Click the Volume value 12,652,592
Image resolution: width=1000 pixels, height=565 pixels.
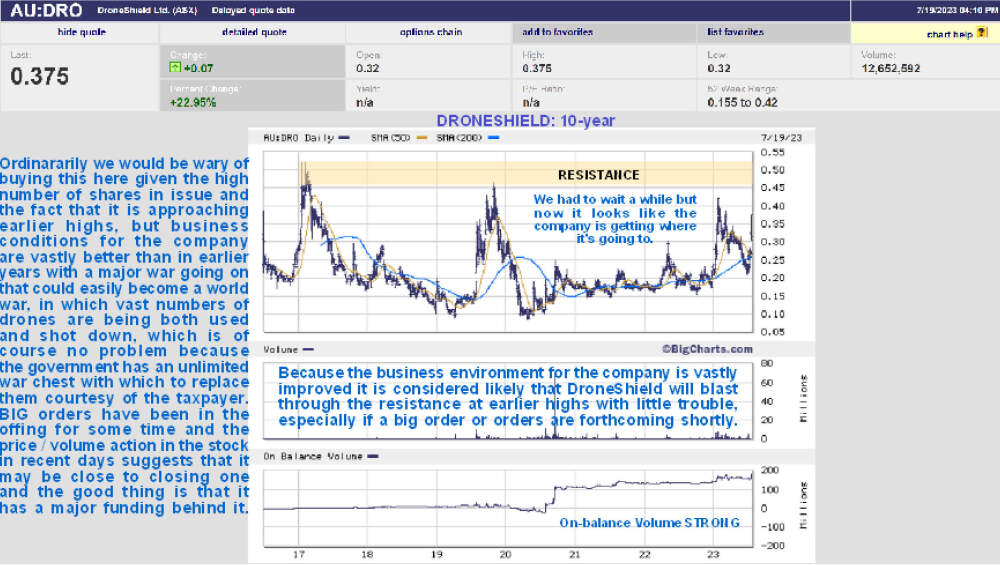890,68
